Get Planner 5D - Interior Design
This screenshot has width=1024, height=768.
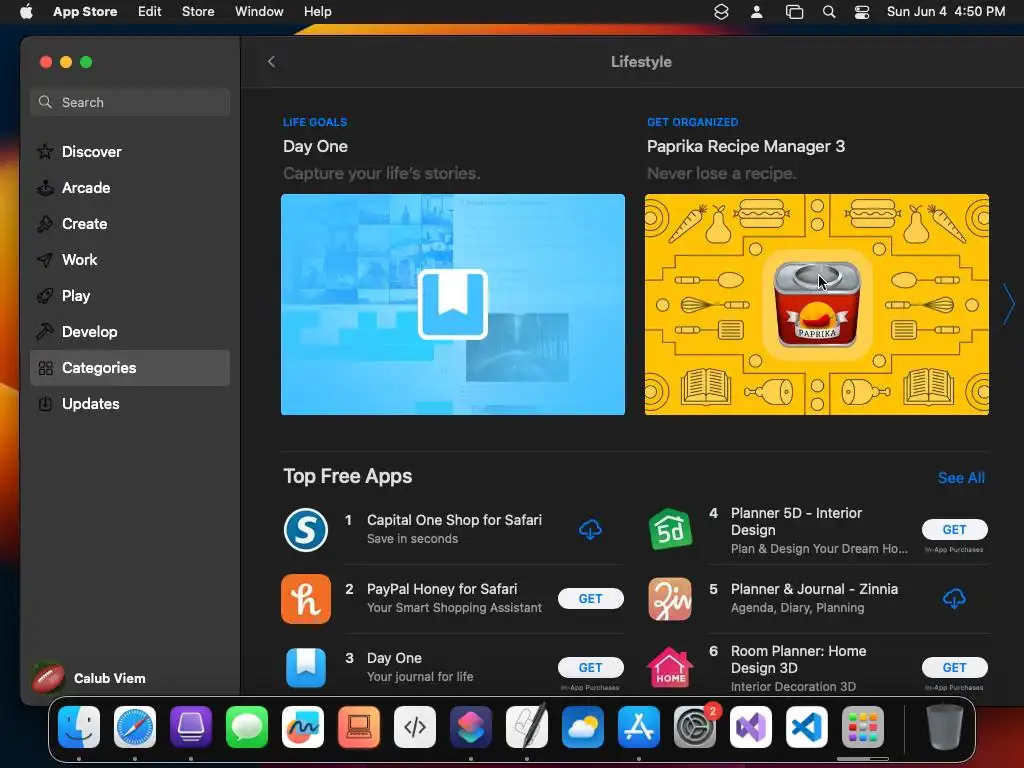click(954, 529)
